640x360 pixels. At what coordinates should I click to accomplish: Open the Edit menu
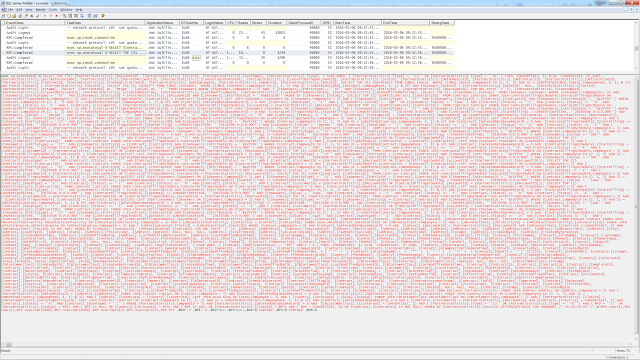(x=19, y=10)
